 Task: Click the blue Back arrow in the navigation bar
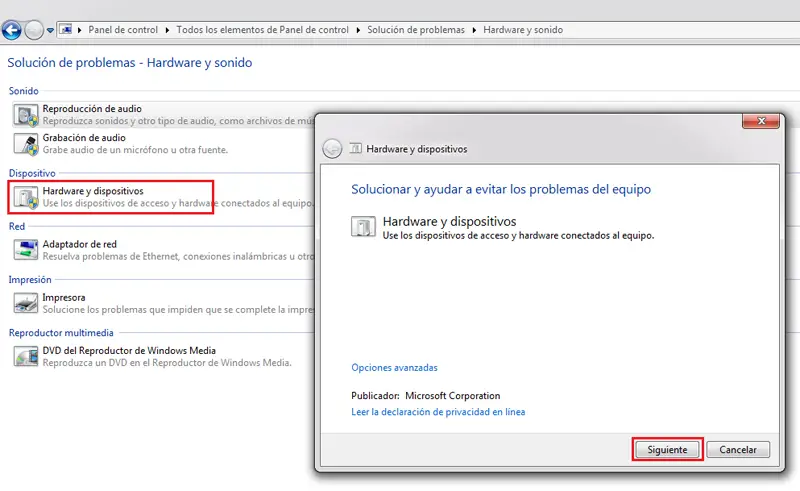click(12, 30)
